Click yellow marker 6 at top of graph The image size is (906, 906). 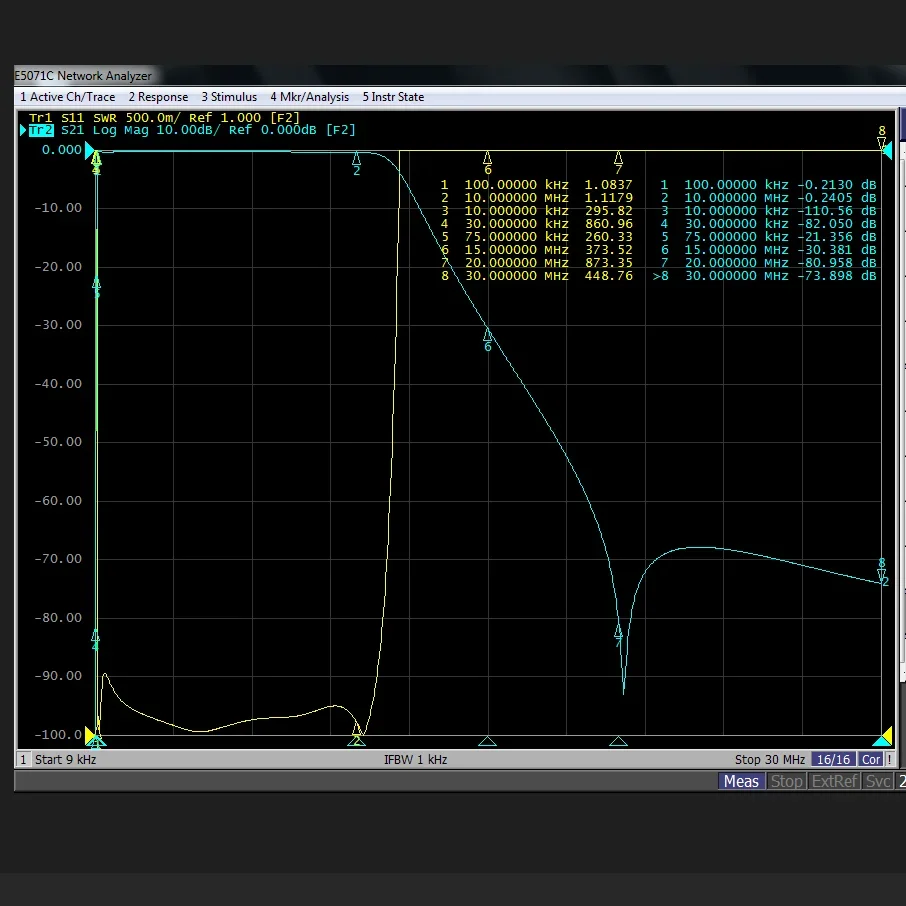[x=488, y=158]
